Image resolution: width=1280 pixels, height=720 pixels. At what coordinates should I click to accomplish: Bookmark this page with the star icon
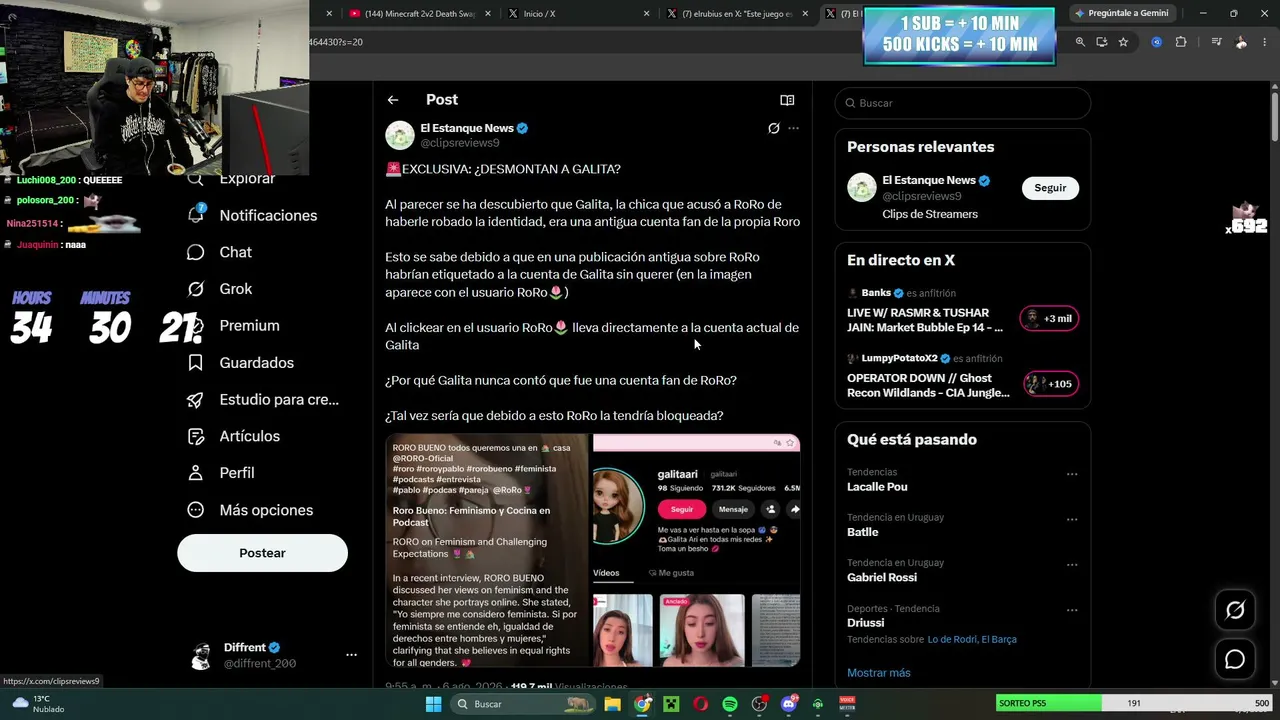coord(1123,42)
